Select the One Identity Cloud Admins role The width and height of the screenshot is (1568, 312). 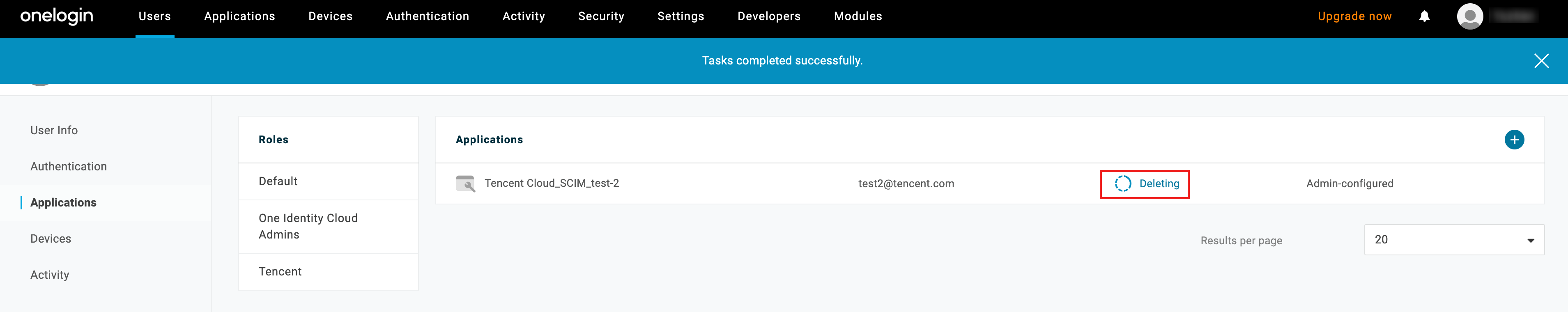point(308,226)
